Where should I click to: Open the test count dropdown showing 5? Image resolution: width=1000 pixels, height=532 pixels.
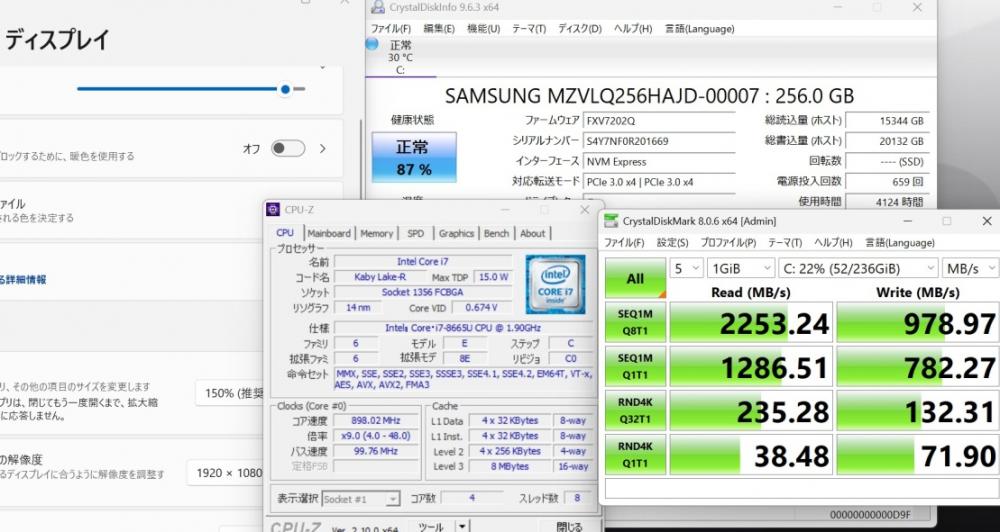[x=686, y=269]
